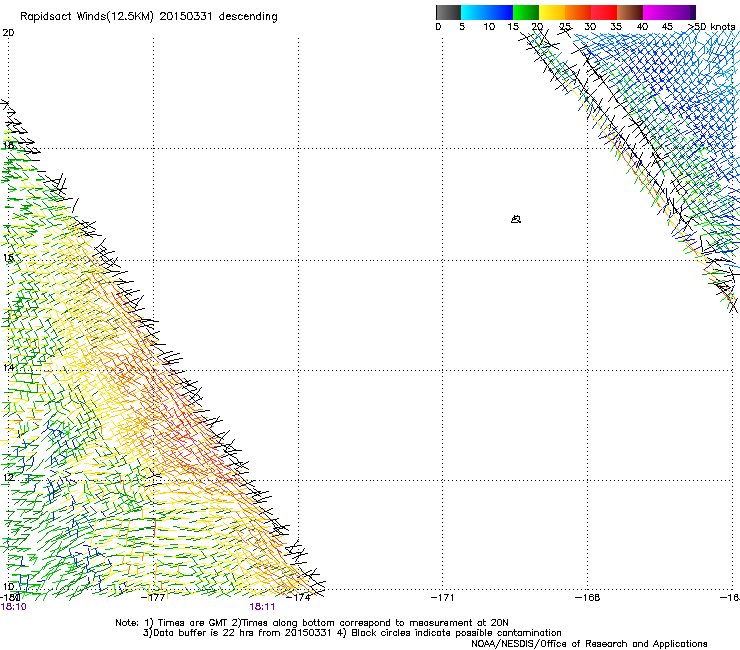Click the cyan 5-10 knots legend segment

pos(474,12)
